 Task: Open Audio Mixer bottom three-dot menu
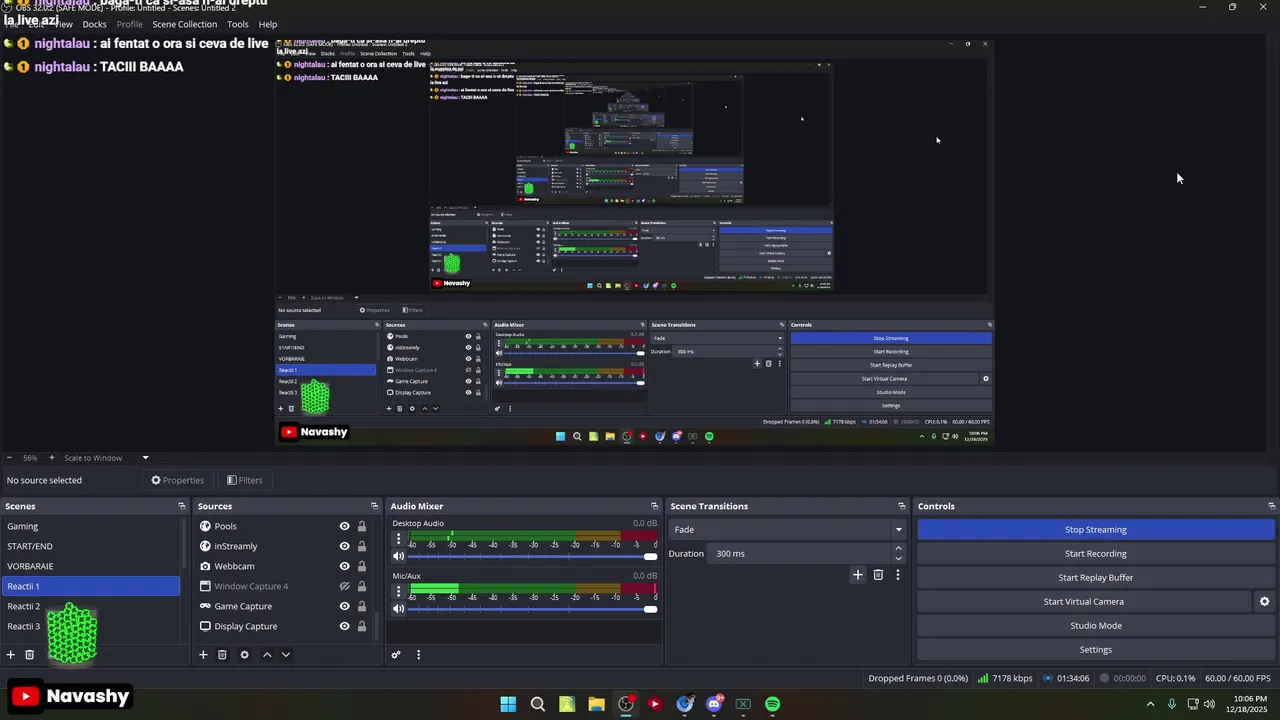[418, 655]
